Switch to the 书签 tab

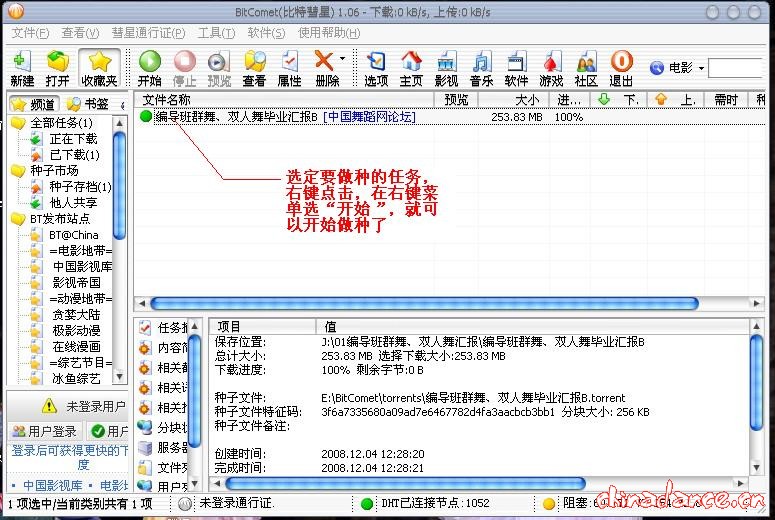(x=88, y=104)
